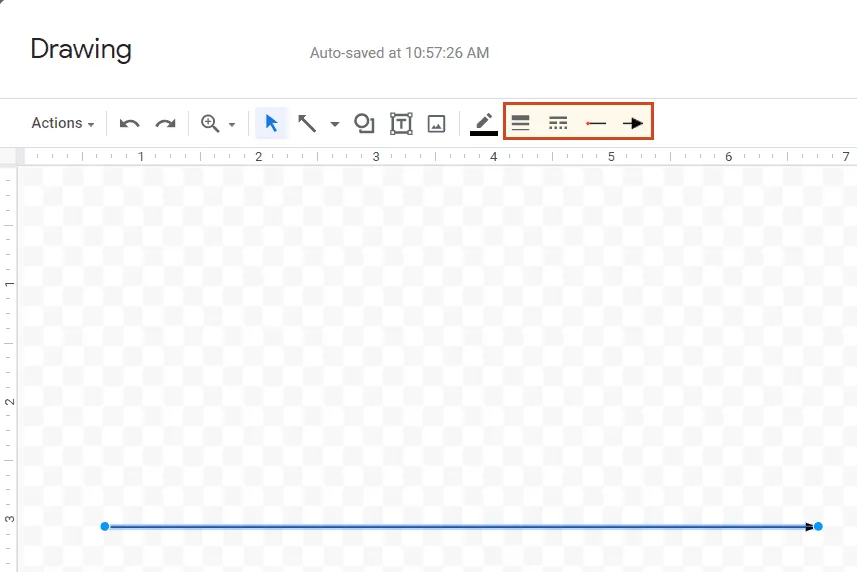Expand the line type dropdown arrow
Screen dimensions: 857x572
pyautogui.click(x=335, y=124)
